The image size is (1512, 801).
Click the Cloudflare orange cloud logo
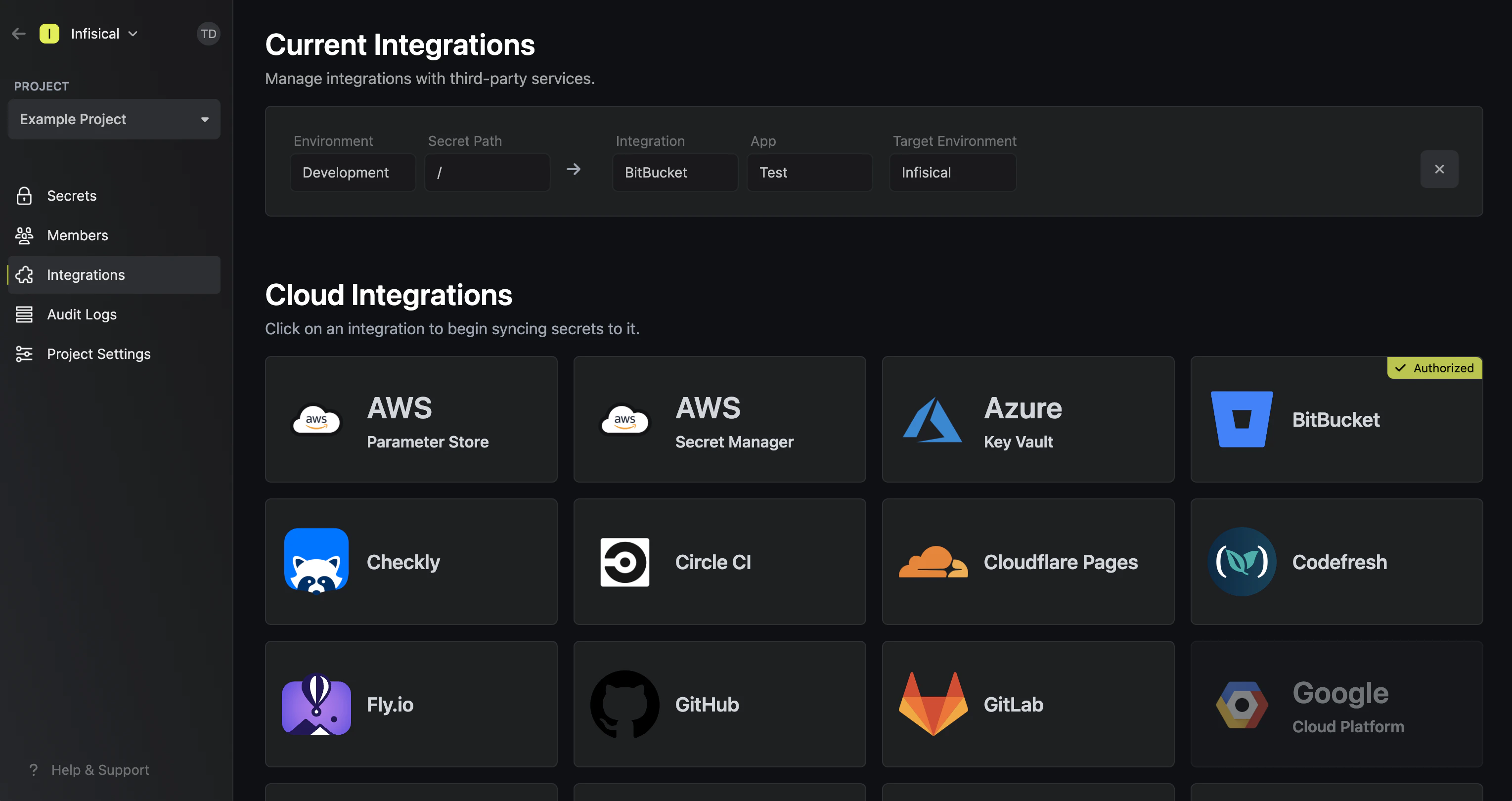(934, 562)
